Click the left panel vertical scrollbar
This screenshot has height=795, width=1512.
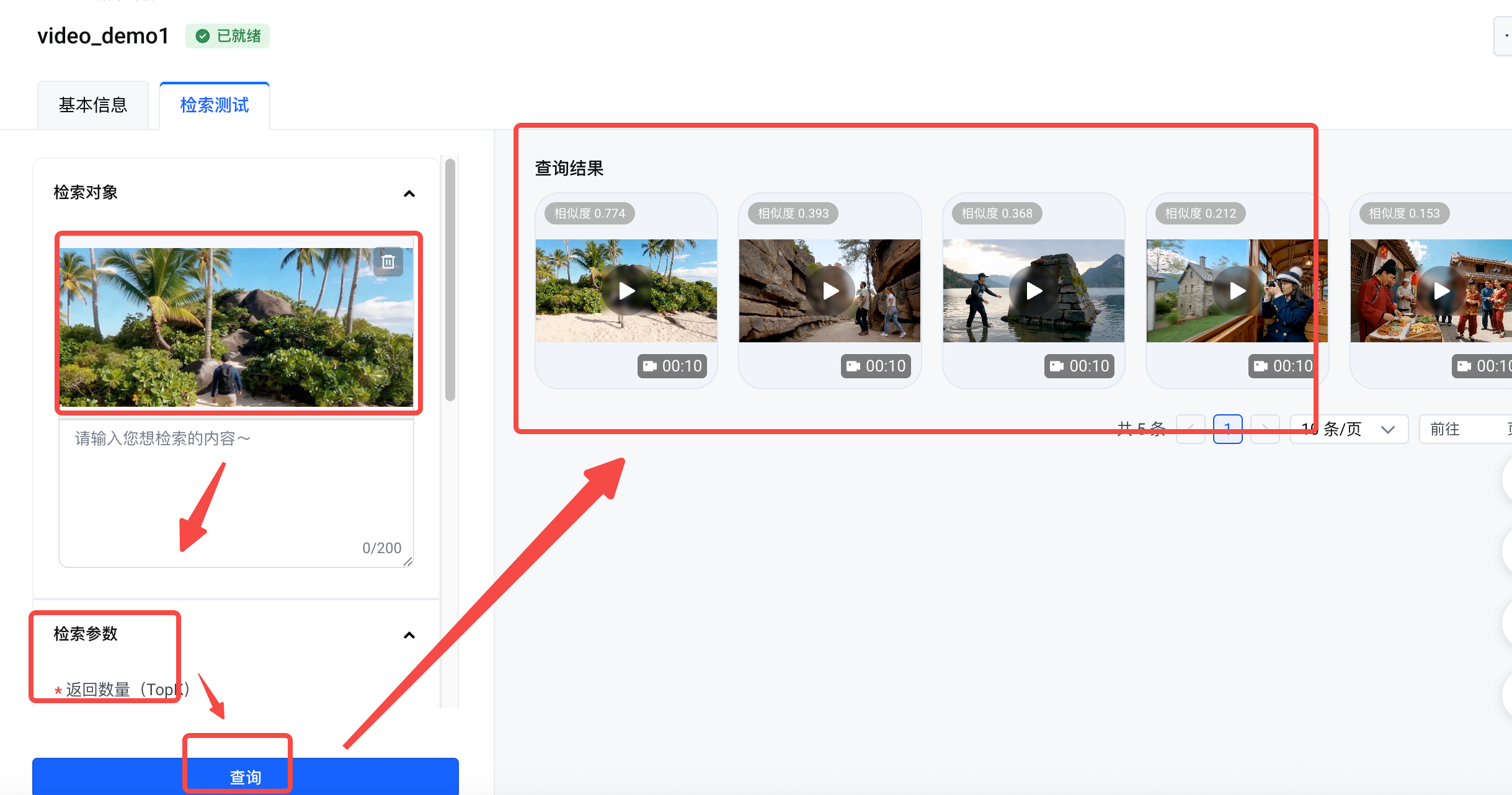click(450, 280)
